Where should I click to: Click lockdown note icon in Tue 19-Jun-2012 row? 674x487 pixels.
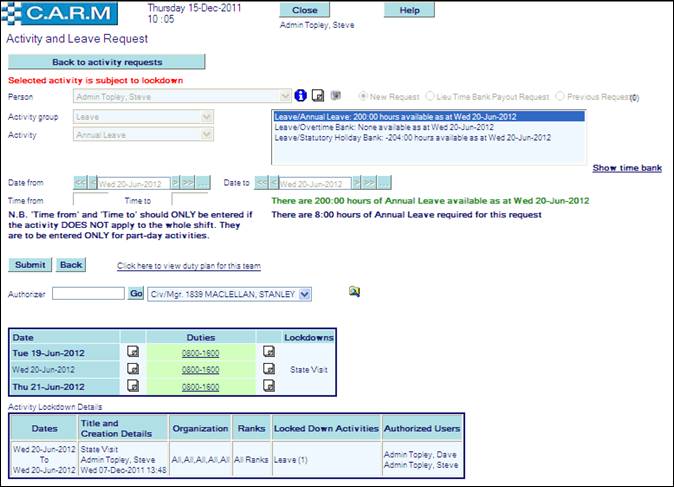(x=268, y=352)
